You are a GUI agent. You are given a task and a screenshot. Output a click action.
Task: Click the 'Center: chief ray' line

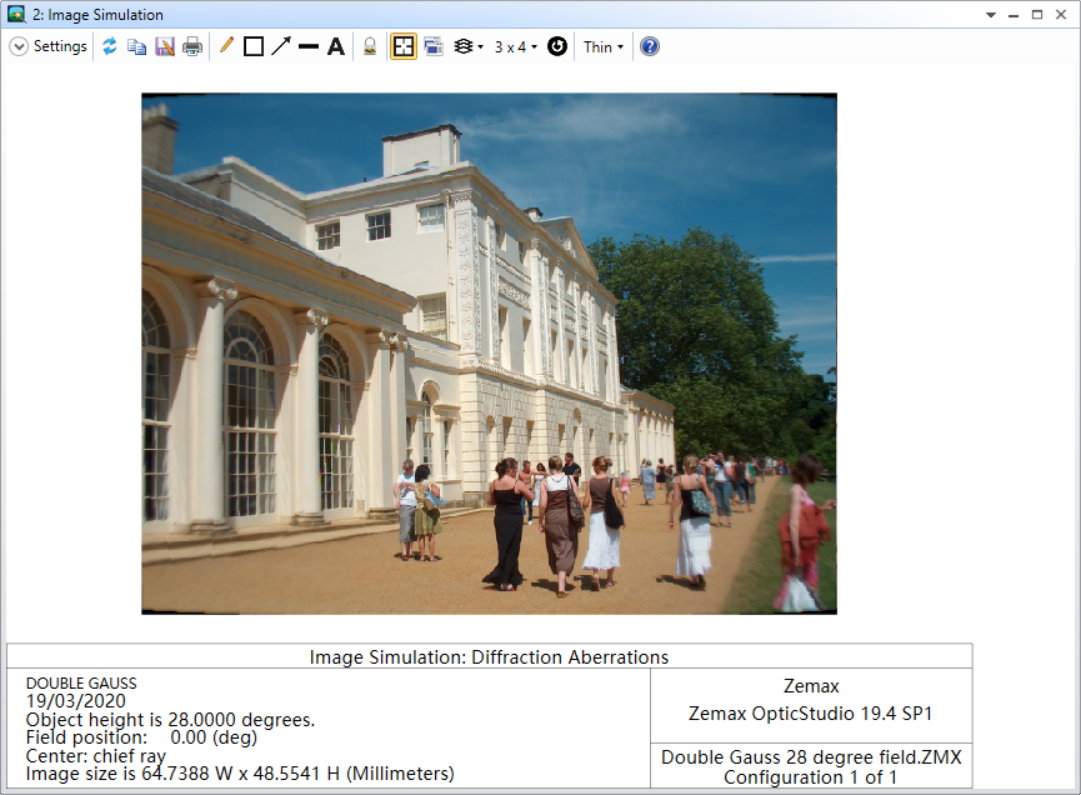point(96,756)
